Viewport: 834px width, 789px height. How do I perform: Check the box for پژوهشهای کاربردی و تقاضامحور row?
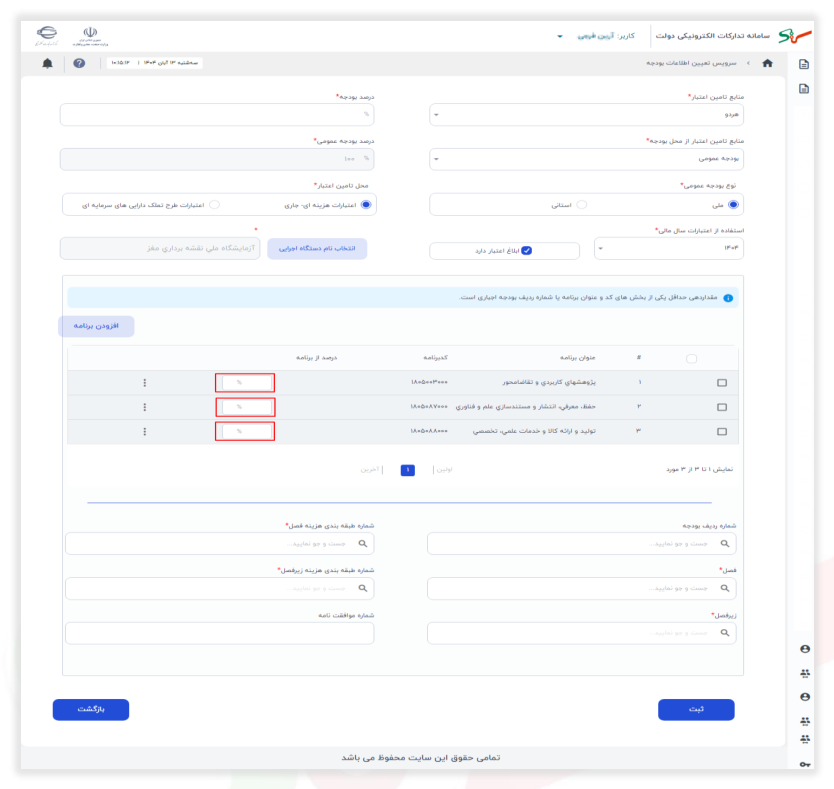tap(722, 383)
